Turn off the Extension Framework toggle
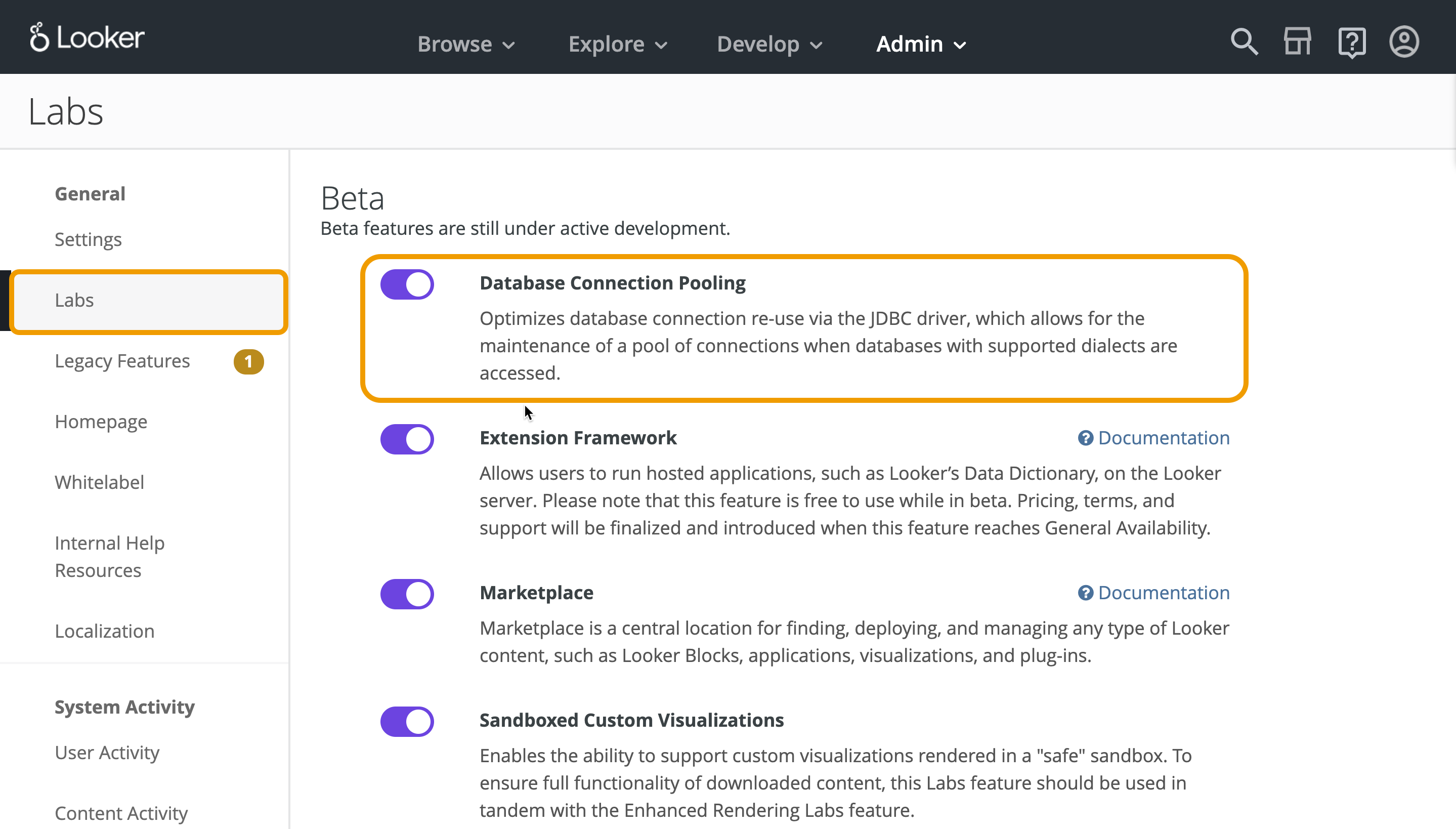Image resolution: width=1456 pixels, height=829 pixels. (x=407, y=439)
